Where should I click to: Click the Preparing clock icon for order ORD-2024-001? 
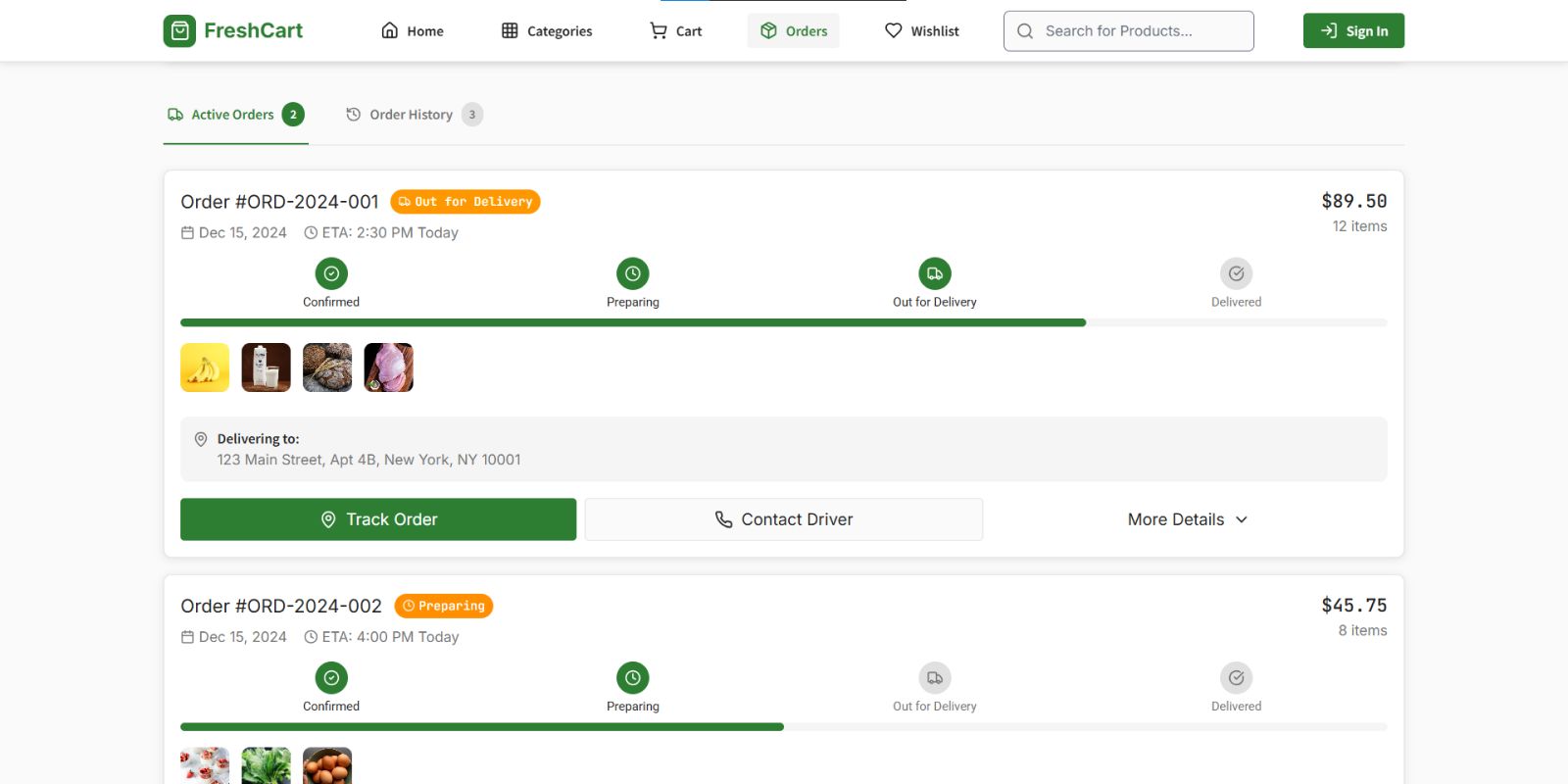point(633,273)
